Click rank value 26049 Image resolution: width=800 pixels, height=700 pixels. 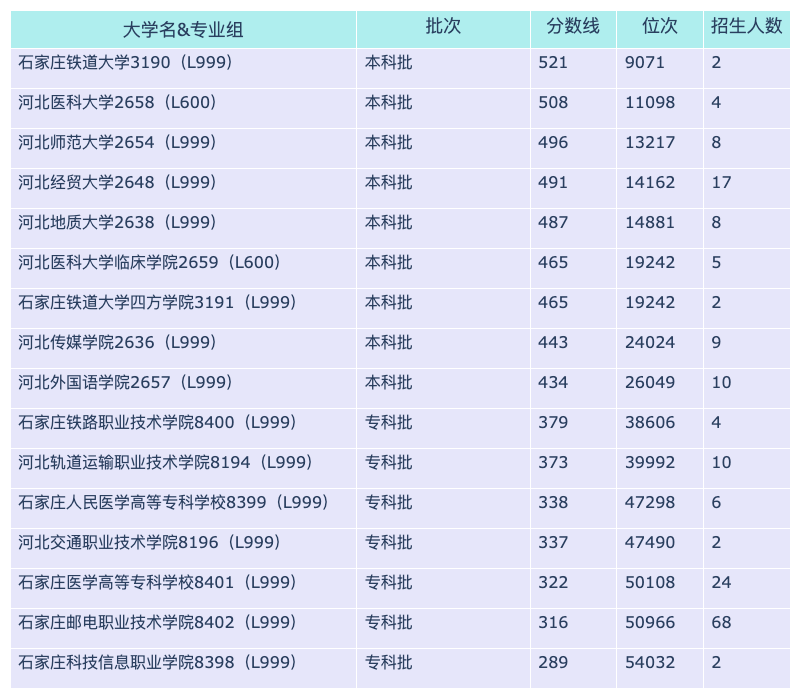pyautogui.click(x=650, y=382)
